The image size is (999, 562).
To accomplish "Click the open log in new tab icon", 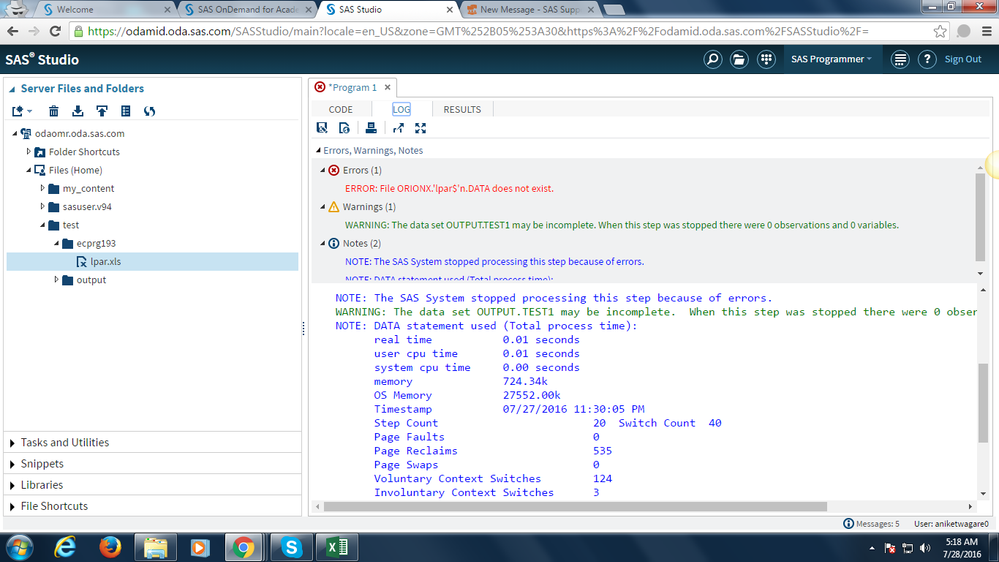I will tap(398, 128).
